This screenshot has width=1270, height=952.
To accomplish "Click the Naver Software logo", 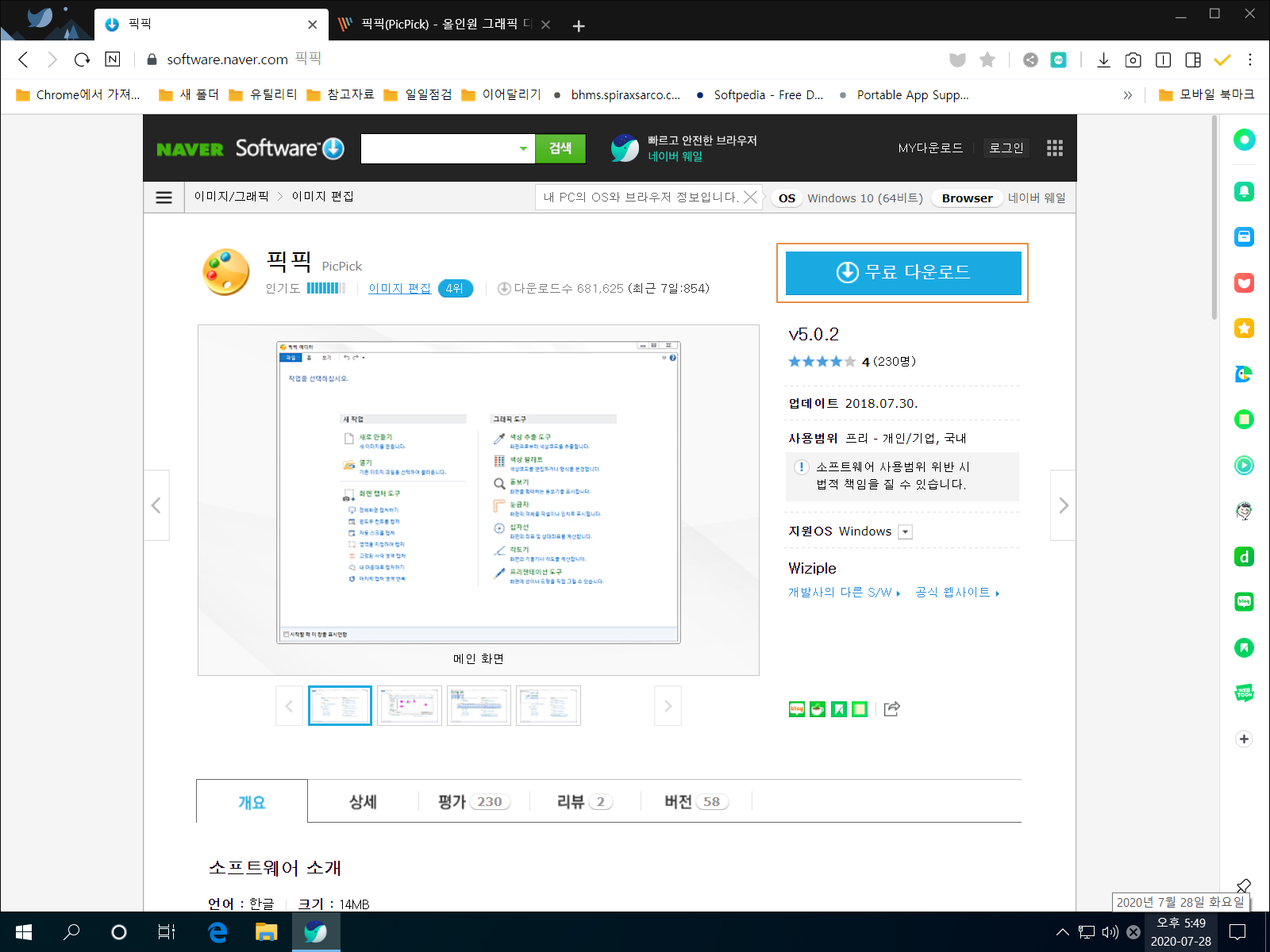I will pos(251,148).
